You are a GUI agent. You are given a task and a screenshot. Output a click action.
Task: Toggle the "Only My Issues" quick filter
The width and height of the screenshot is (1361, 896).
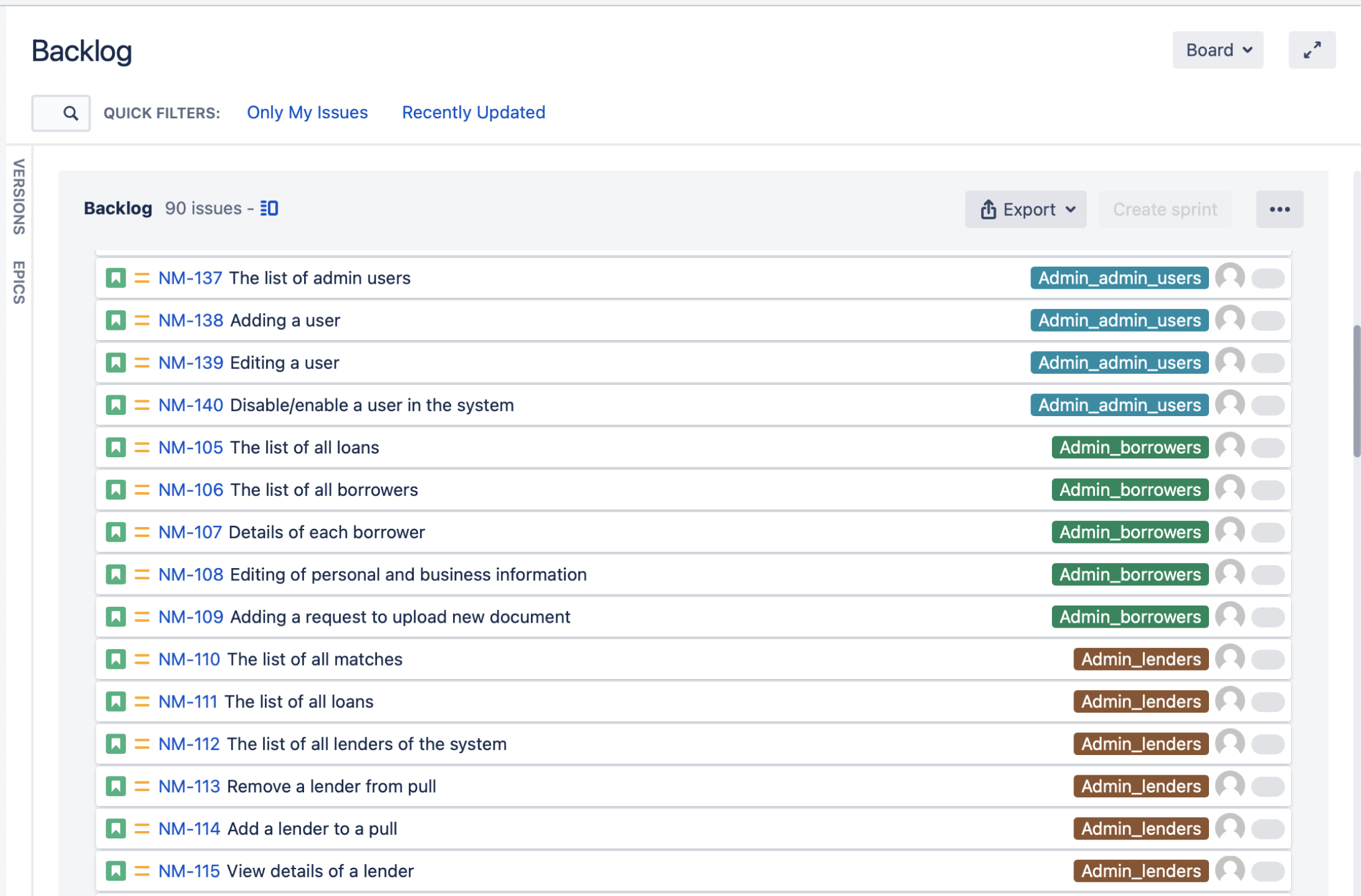pyautogui.click(x=307, y=113)
